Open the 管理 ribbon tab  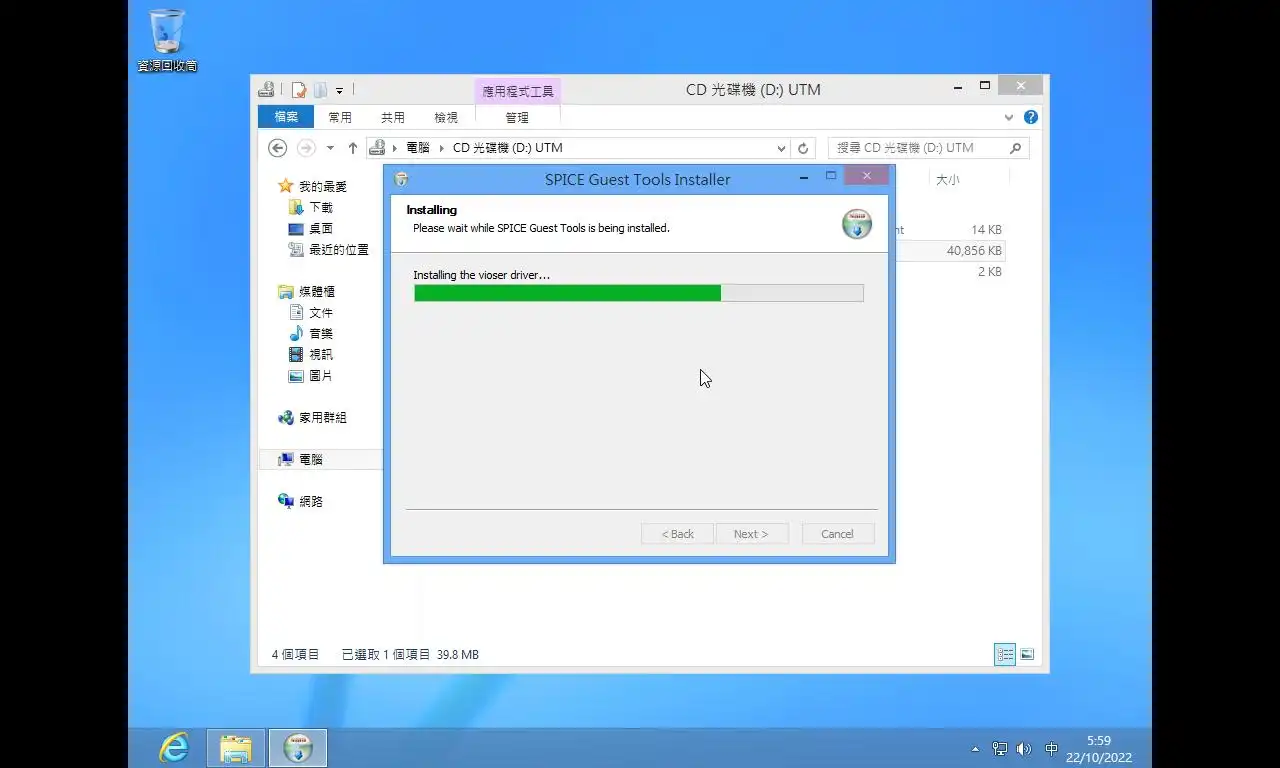click(517, 117)
